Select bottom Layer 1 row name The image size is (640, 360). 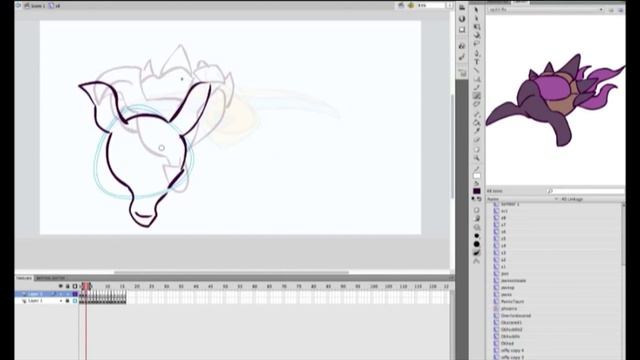click(35, 301)
